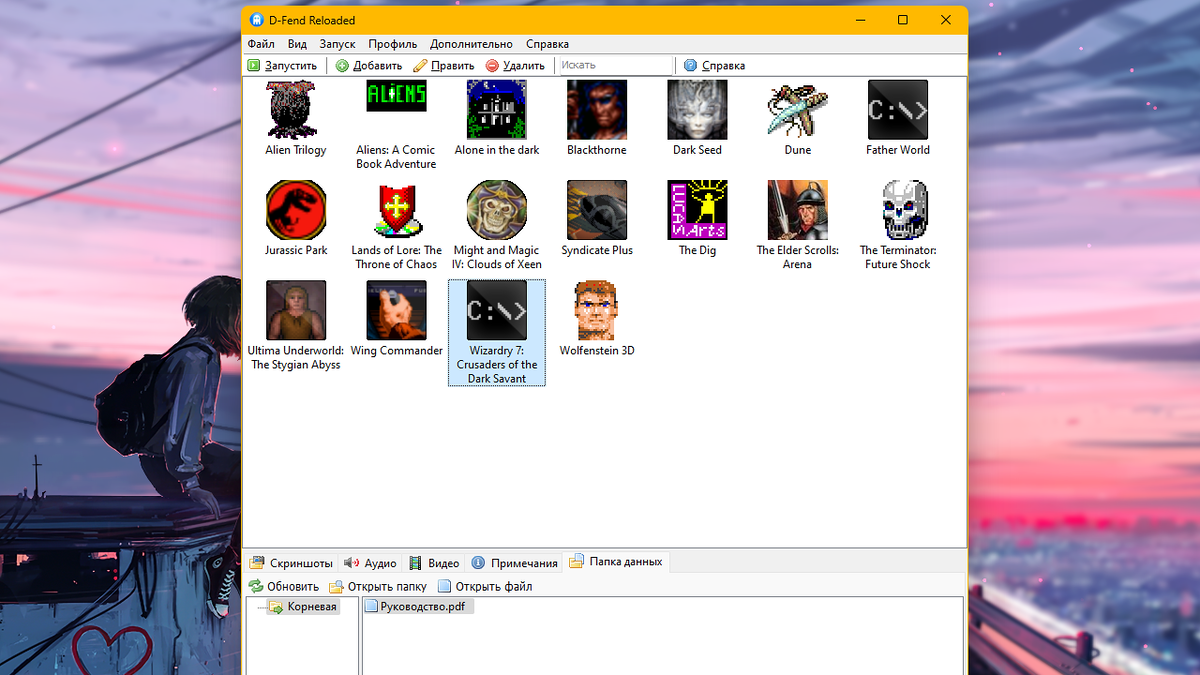Viewport: 1200px width, 675px height.
Task: Select the Dark Seed game icon
Action: (697, 109)
